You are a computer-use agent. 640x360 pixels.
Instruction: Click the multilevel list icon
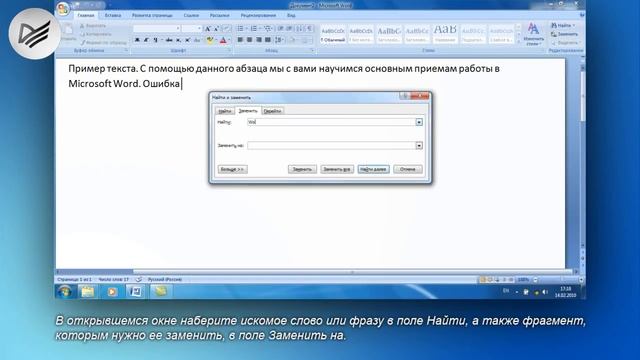pos(268,29)
